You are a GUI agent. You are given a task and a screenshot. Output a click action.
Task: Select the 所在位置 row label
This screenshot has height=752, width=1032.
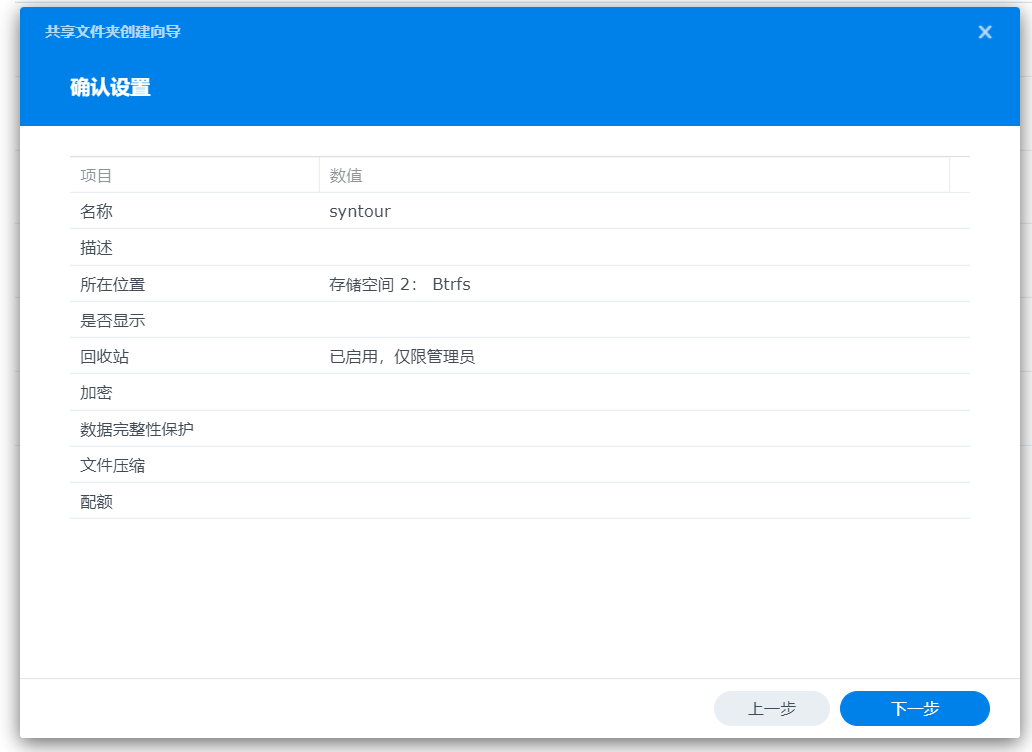coord(113,284)
